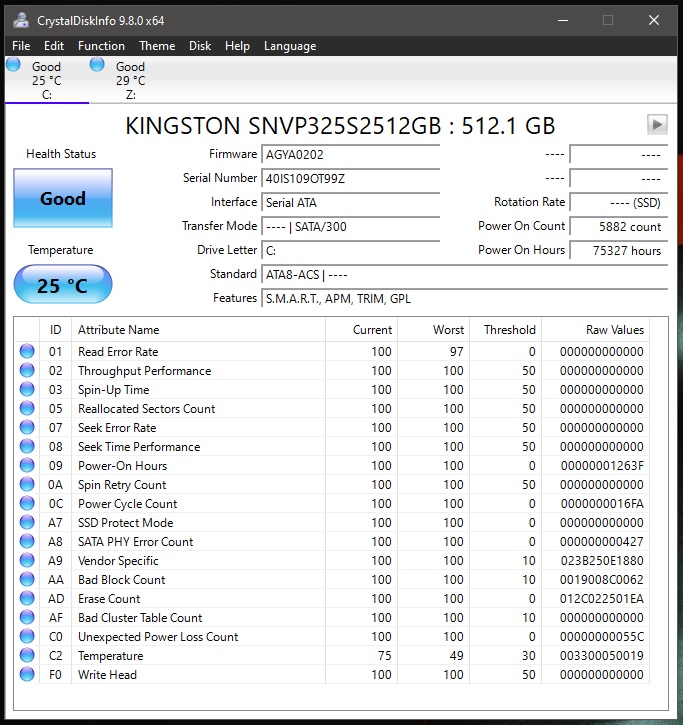Click the blue status orb for drive Z:
The width and height of the screenshot is (683, 725).
coord(97,64)
